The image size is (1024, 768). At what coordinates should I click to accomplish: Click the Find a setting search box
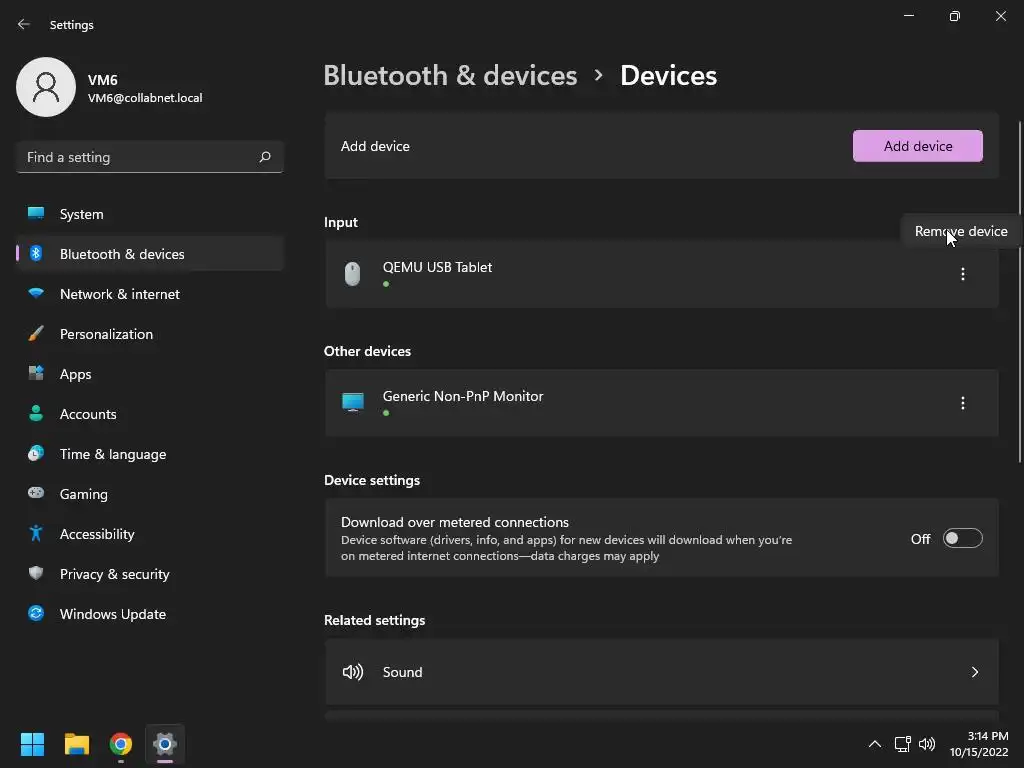coord(140,157)
